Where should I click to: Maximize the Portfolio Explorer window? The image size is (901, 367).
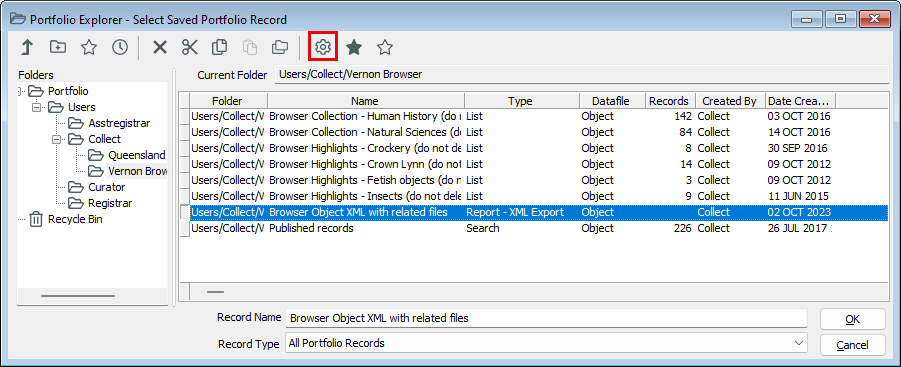(841, 19)
